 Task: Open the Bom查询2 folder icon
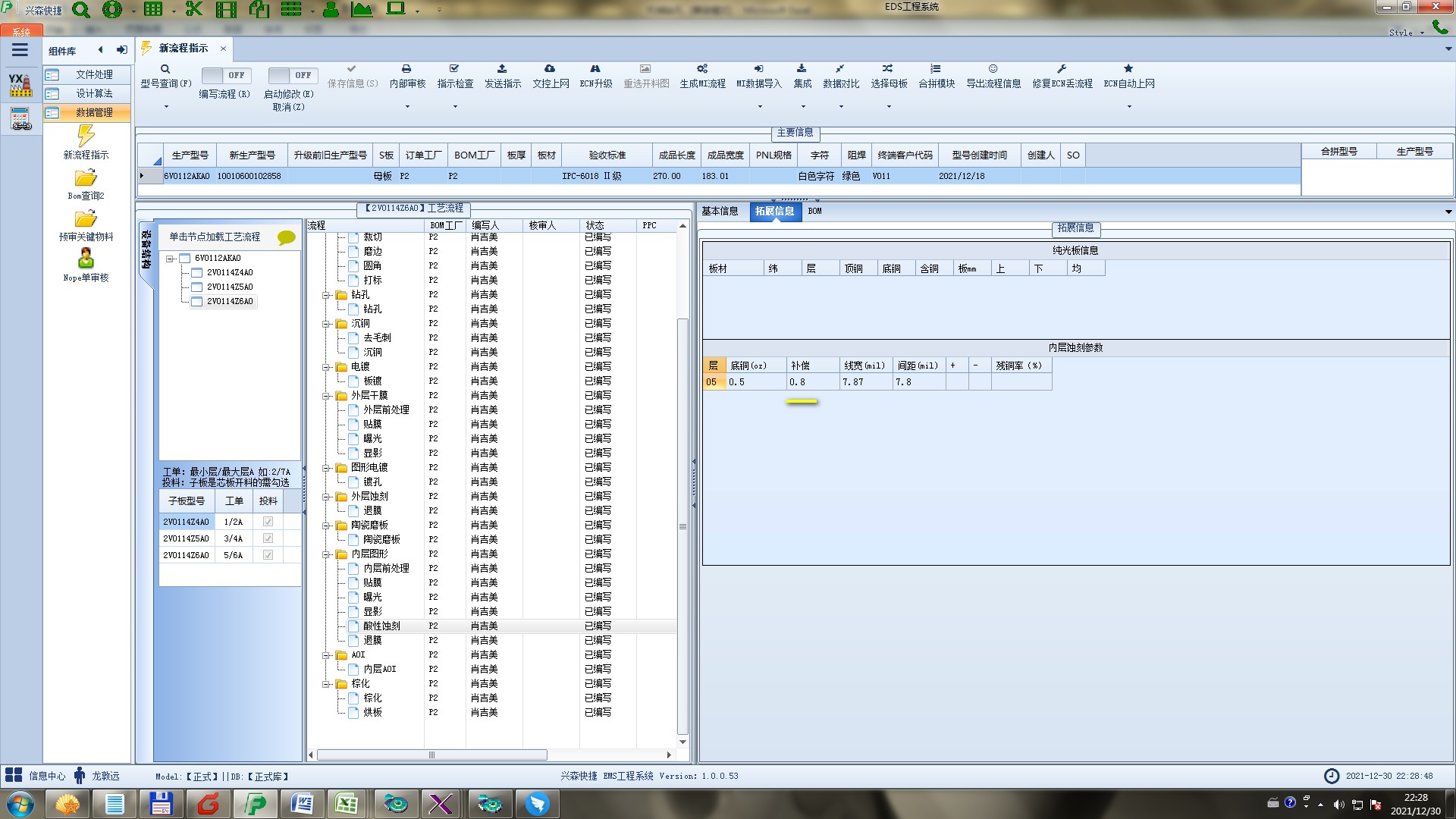(86, 179)
